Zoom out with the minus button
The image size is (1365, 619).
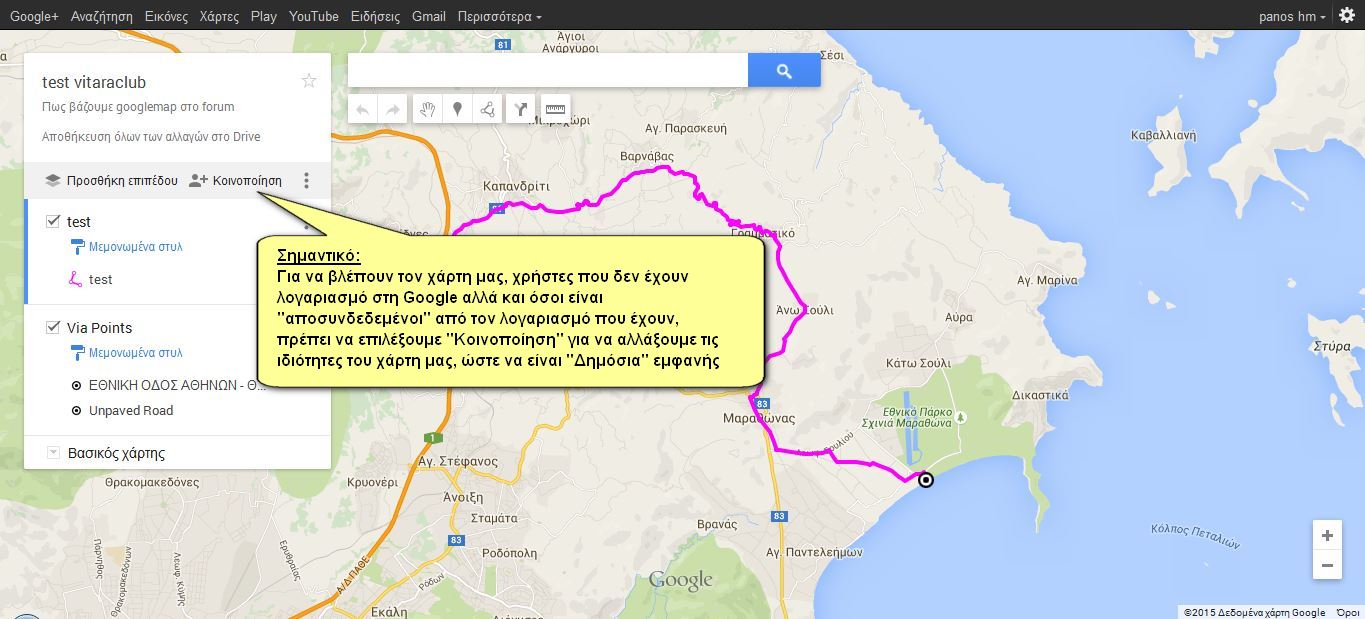1327,565
